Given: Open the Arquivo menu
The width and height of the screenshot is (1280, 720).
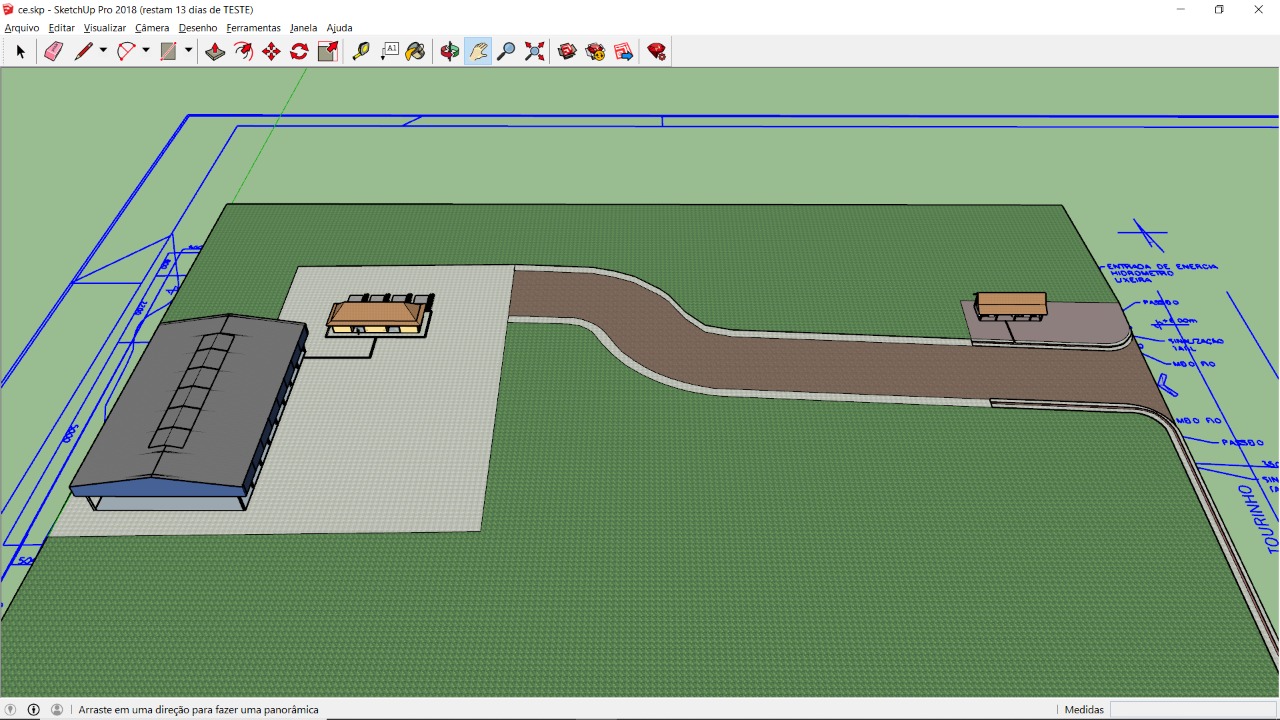Looking at the screenshot, I should tap(22, 28).
